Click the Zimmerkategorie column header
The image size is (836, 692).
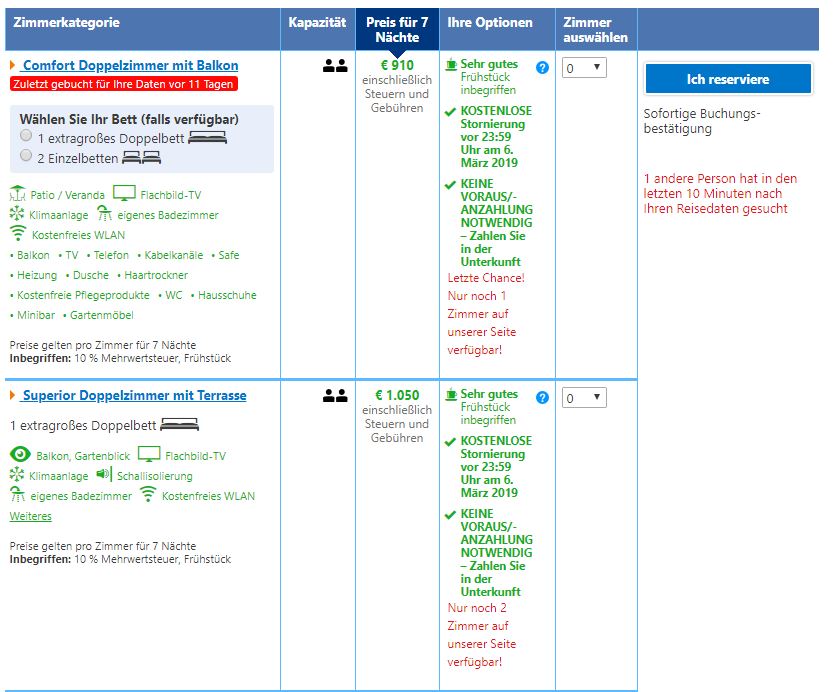(x=66, y=22)
